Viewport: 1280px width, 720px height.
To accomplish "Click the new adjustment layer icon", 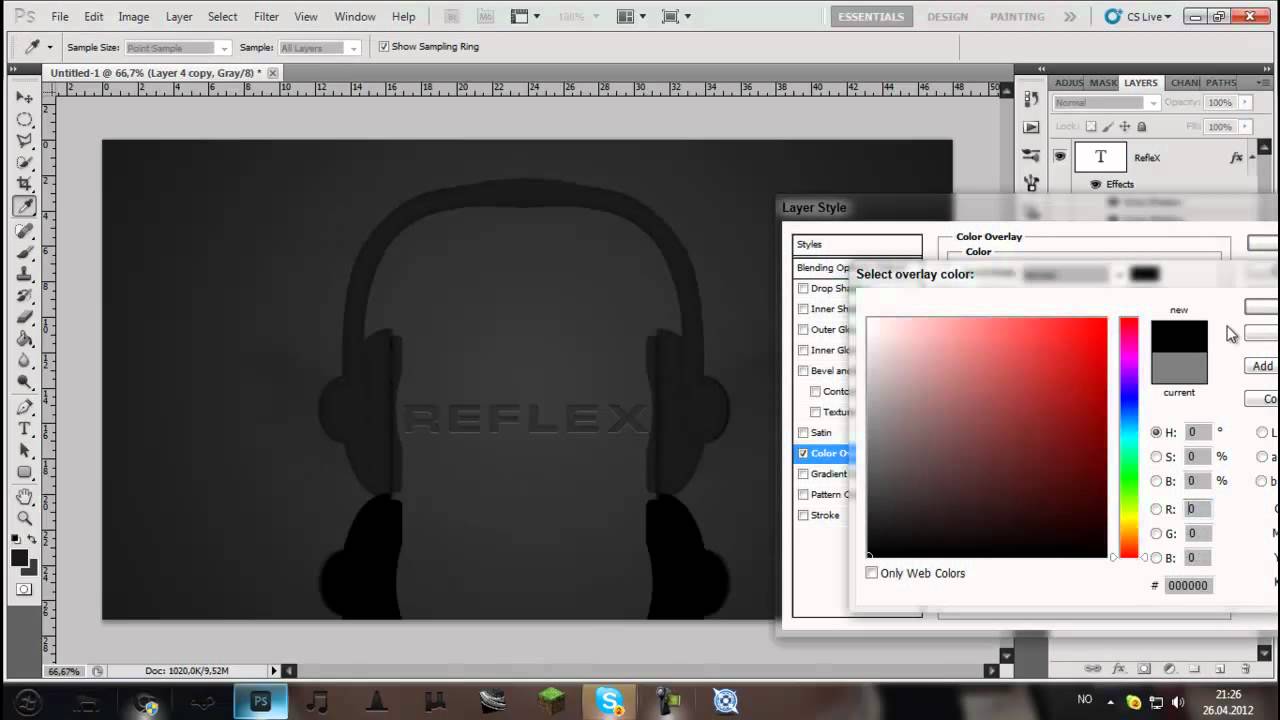I will click(x=1169, y=668).
